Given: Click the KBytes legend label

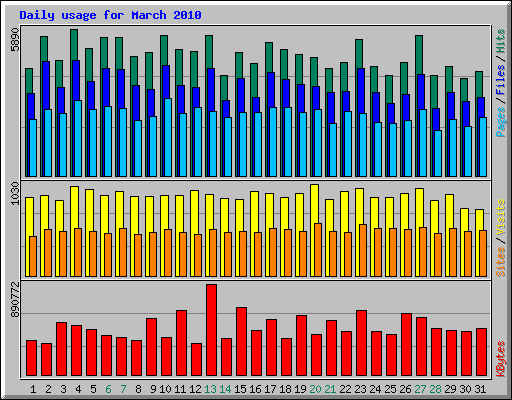Looking at the screenshot, I should click(x=501, y=359).
